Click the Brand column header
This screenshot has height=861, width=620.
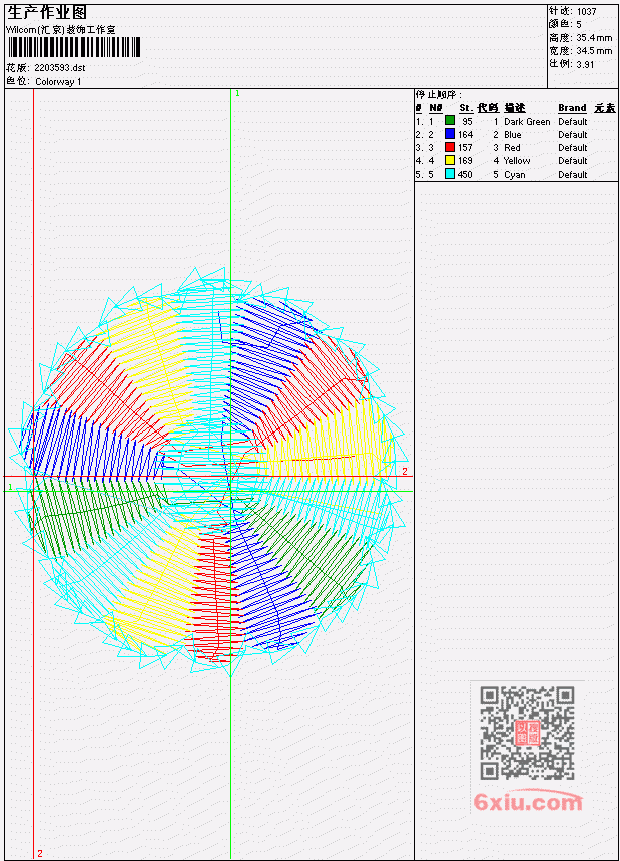tap(572, 108)
